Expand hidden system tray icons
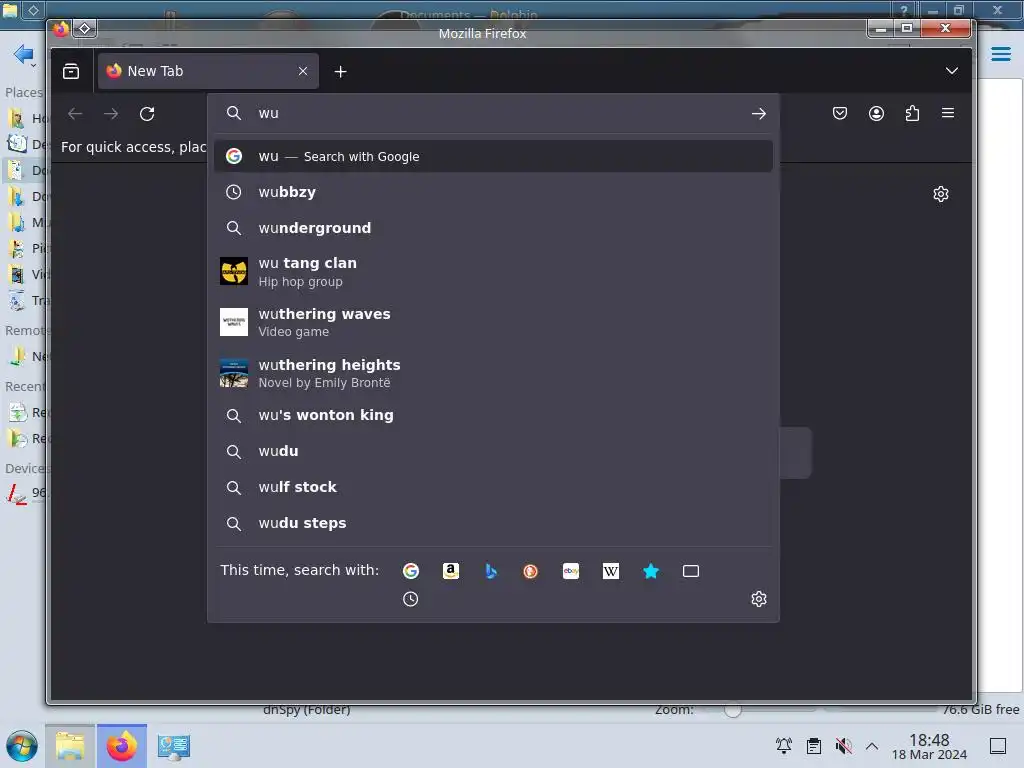Viewport: 1024px width, 768px height. (x=872, y=746)
